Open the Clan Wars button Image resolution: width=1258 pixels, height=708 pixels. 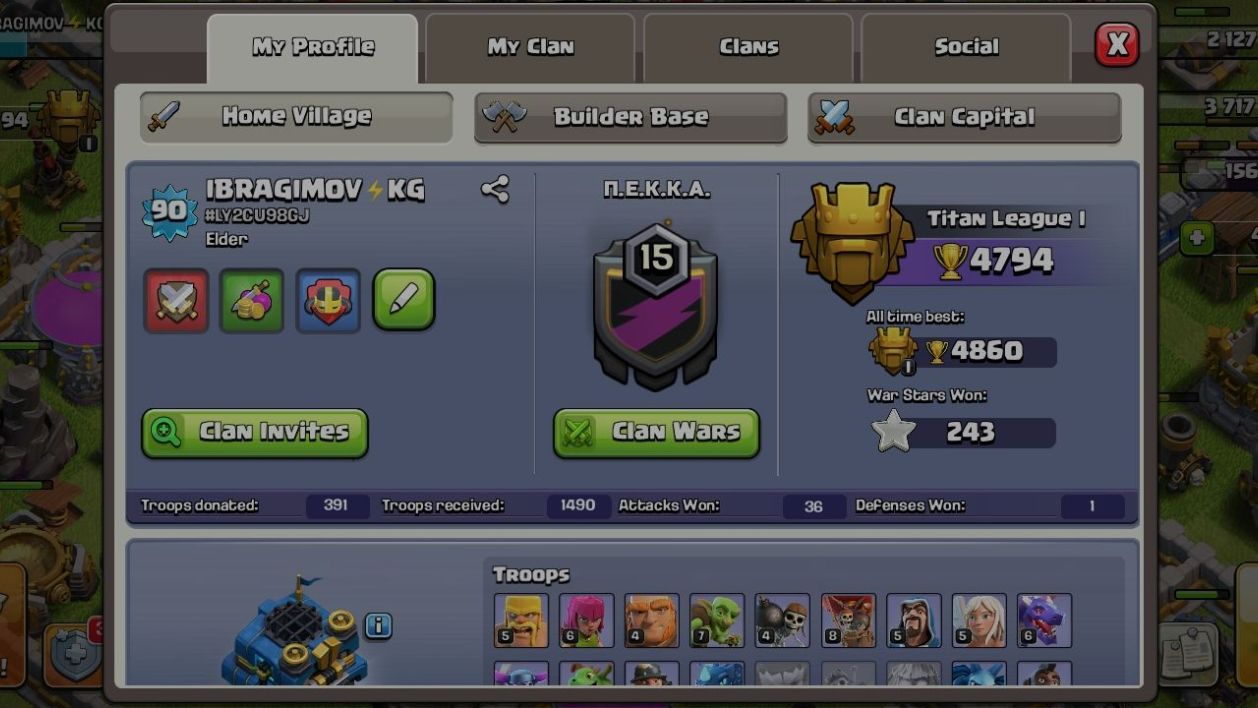coord(656,433)
